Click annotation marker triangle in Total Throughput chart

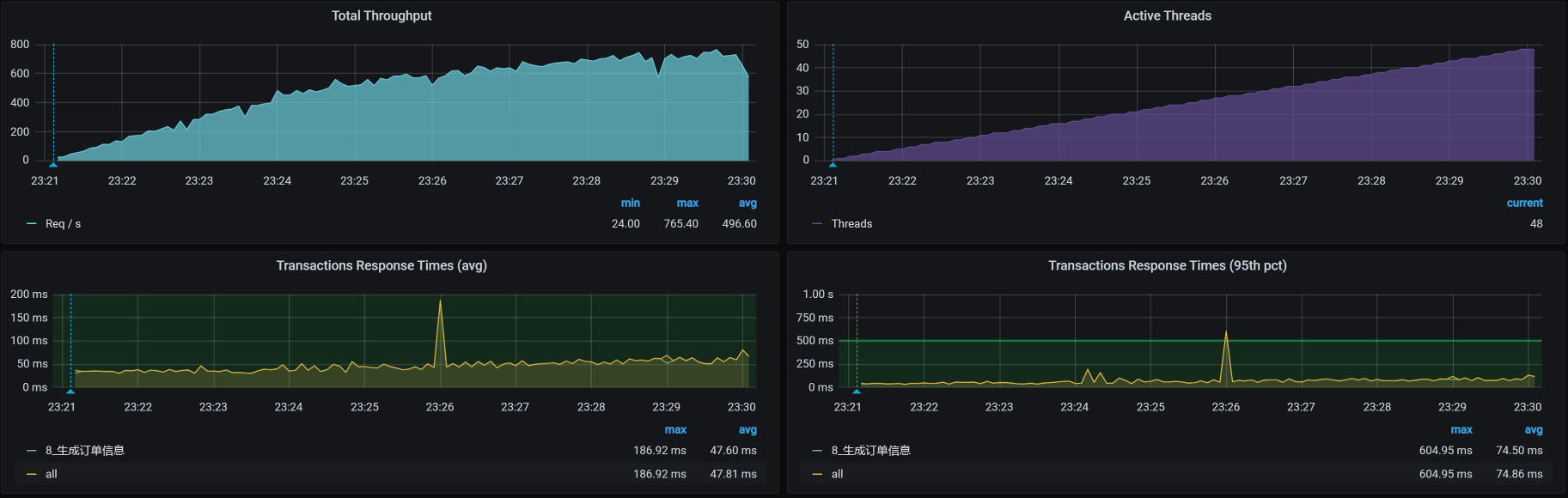pyautogui.click(x=53, y=163)
